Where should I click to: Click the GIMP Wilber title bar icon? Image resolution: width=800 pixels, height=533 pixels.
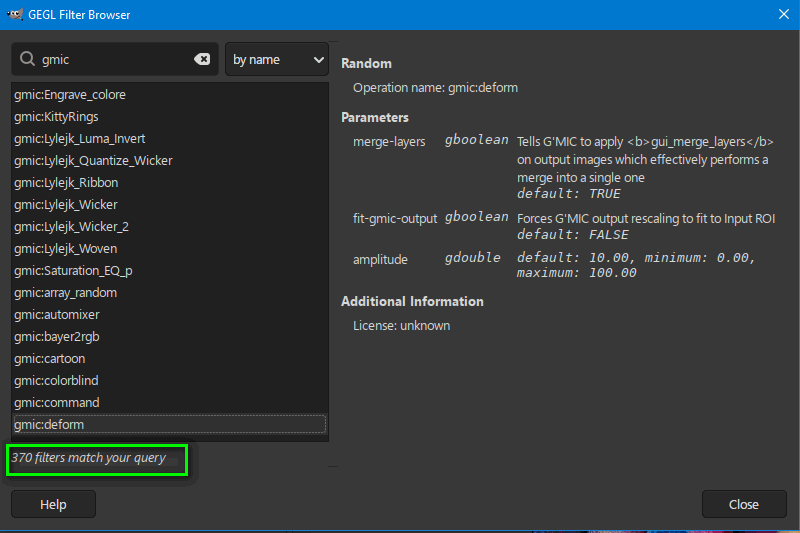tap(15, 14)
